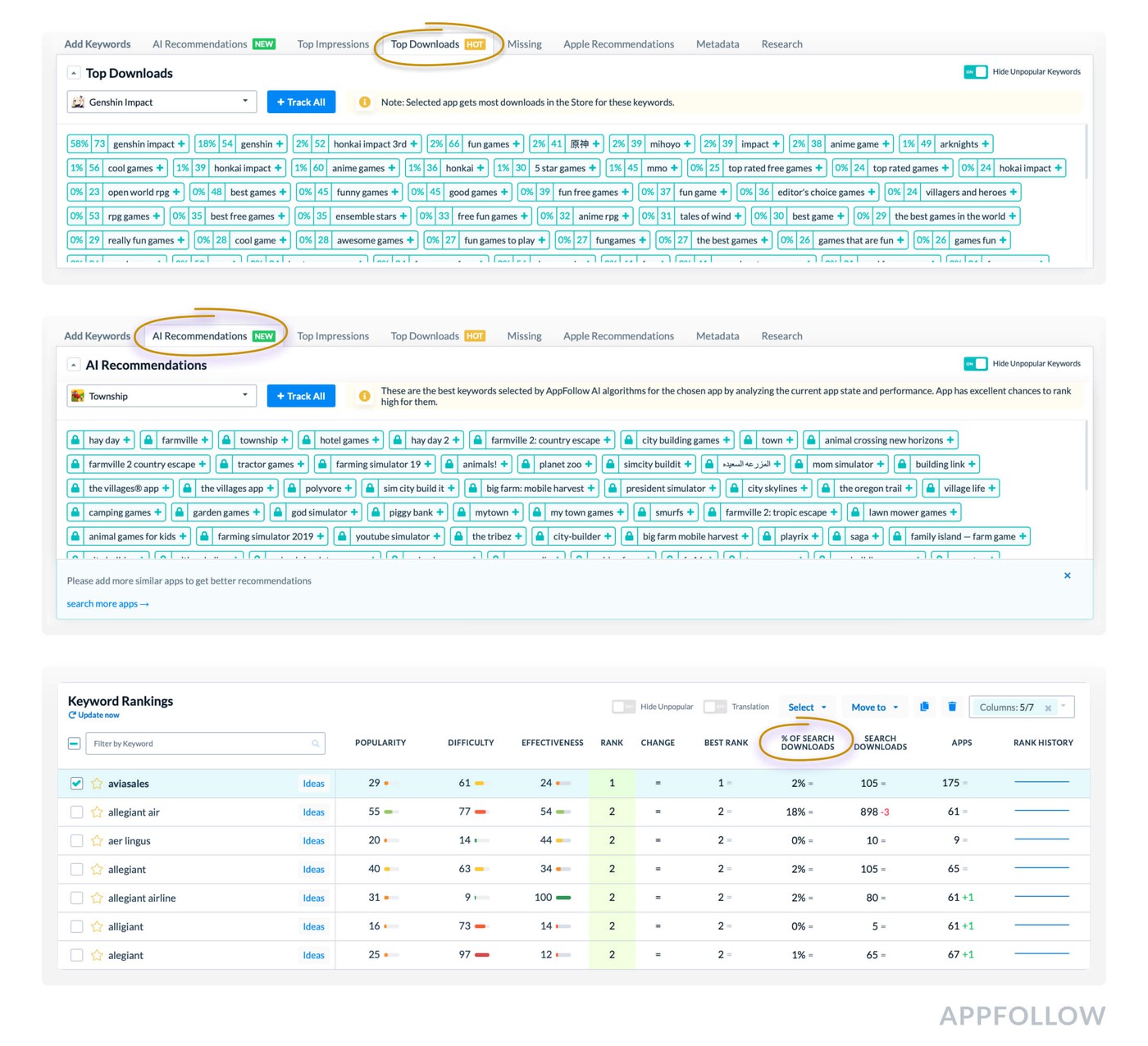Enable Hide Unpopular in Keyword Rankings
The width and height of the screenshot is (1148, 1046).
(624, 707)
